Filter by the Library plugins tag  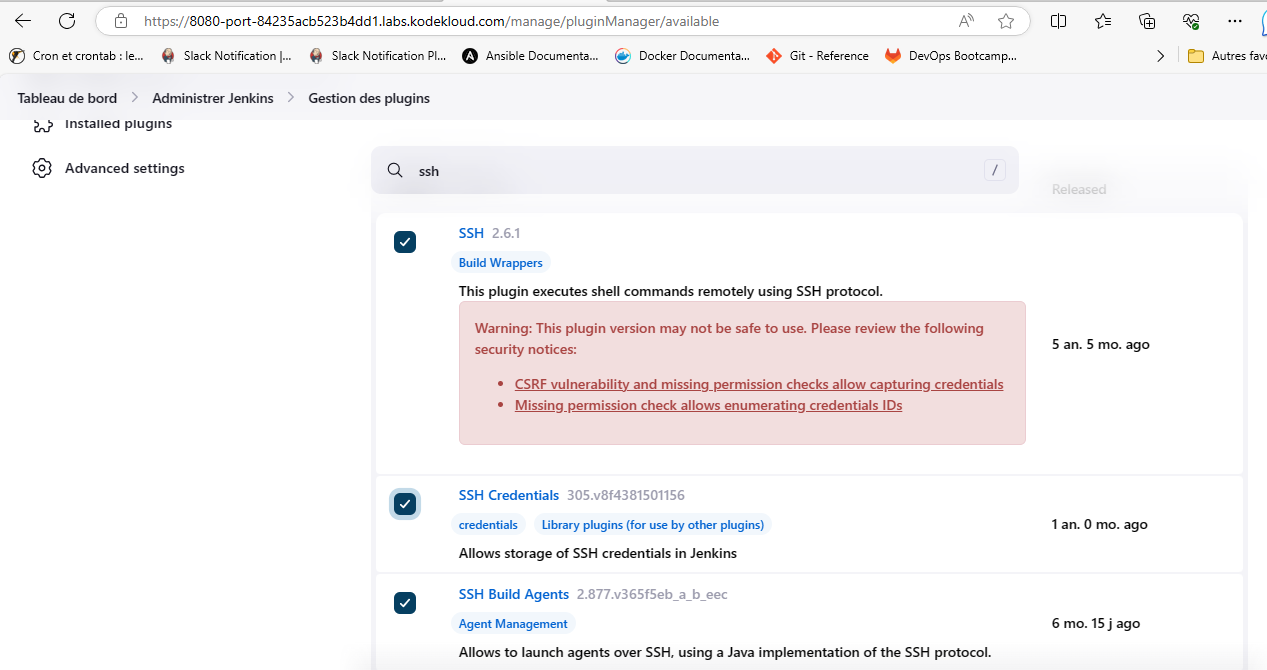653,525
